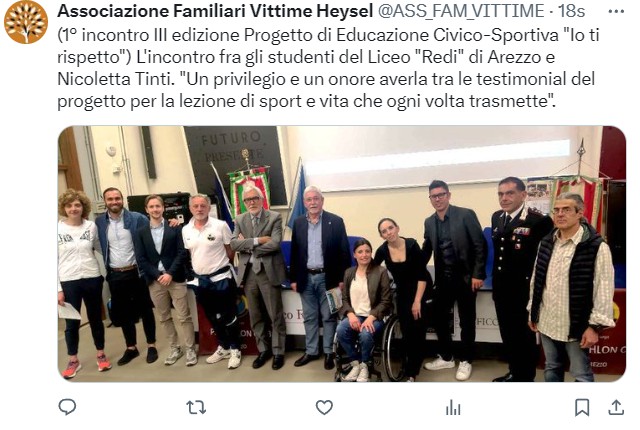Viewport: 640px width, 430px height.
Task: Bookmark this tweet
Action: coord(582,407)
